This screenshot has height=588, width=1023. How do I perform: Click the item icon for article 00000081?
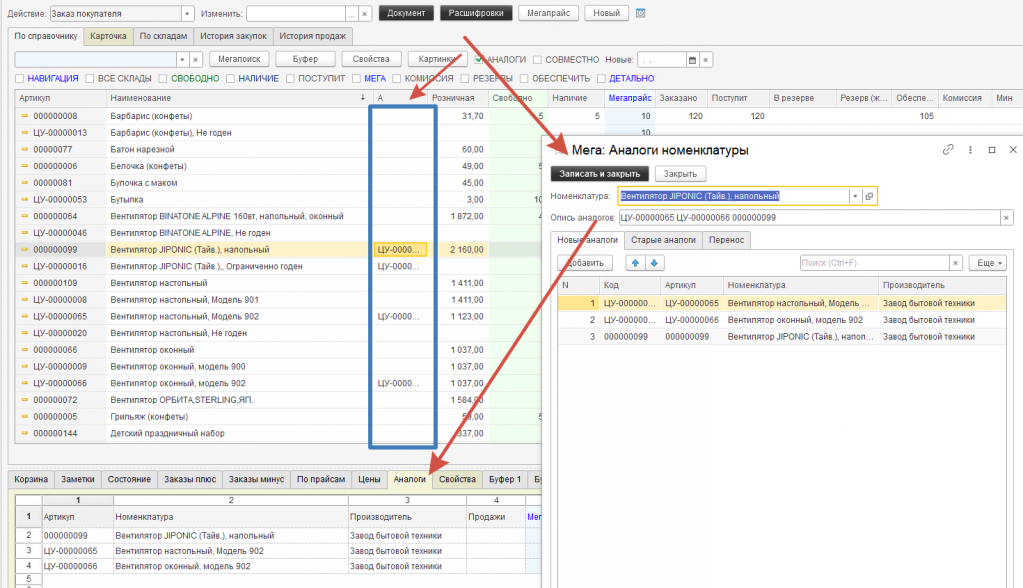pos(25,183)
